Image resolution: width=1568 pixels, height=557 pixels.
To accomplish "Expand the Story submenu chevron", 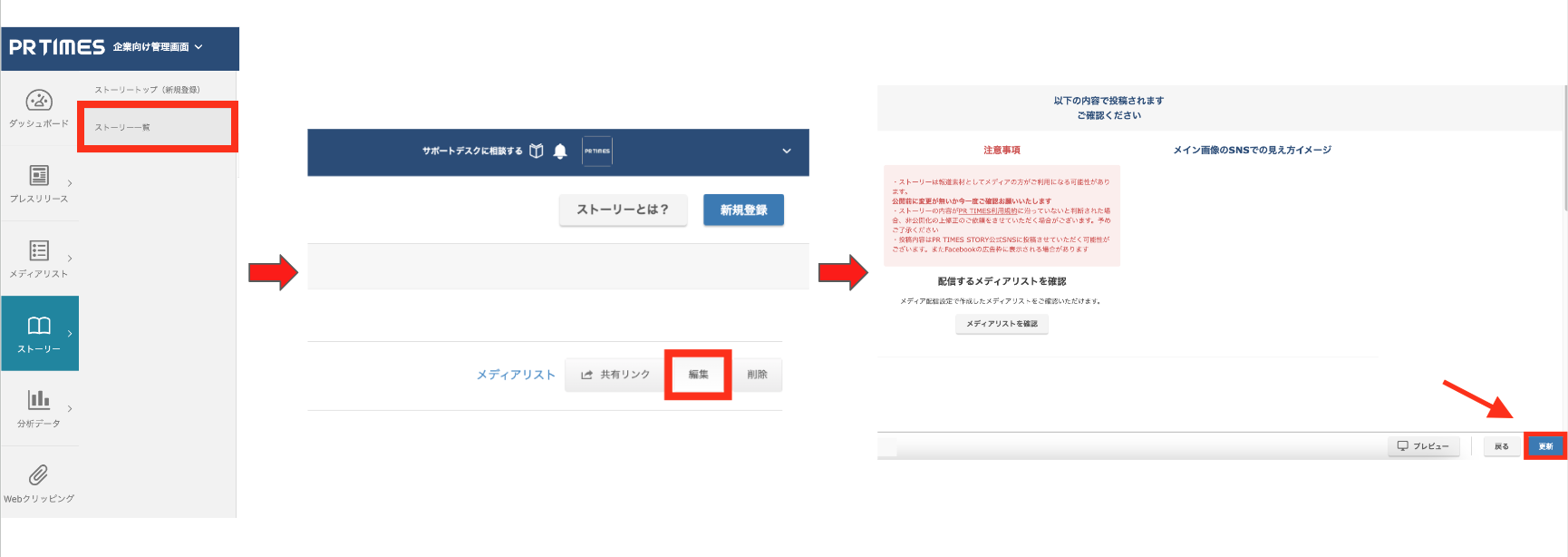I will (70, 334).
